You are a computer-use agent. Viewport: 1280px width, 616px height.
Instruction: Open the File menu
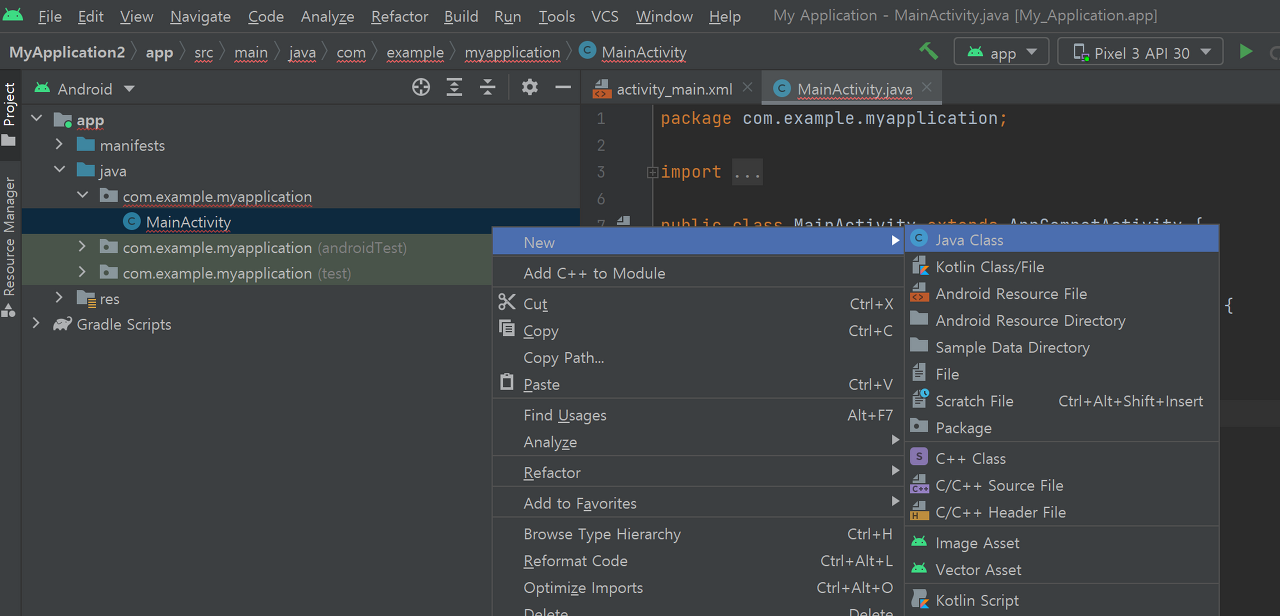click(50, 17)
